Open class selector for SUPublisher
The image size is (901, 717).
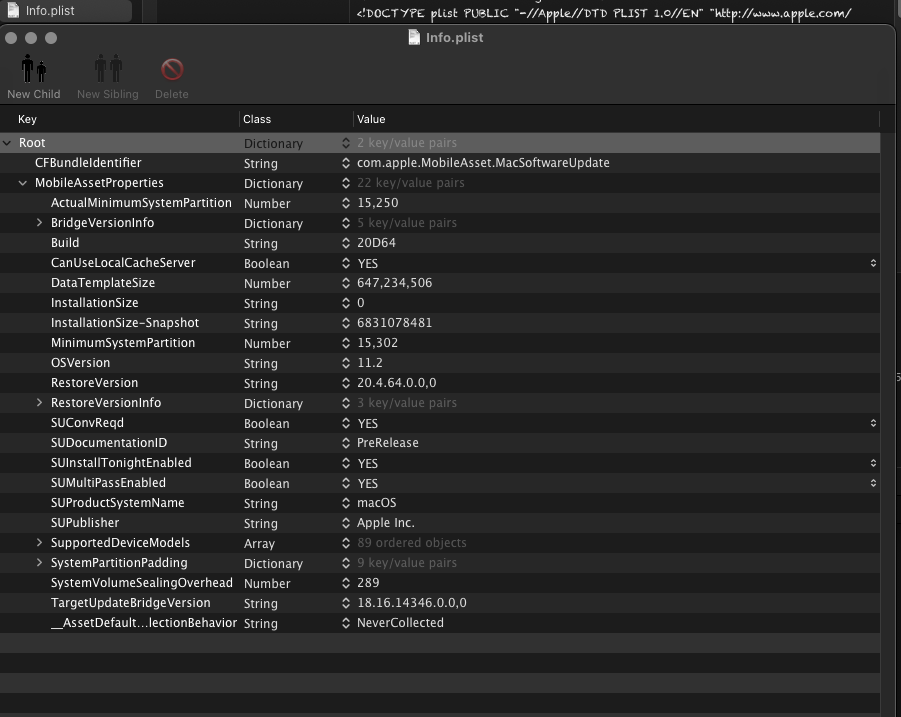coord(345,523)
